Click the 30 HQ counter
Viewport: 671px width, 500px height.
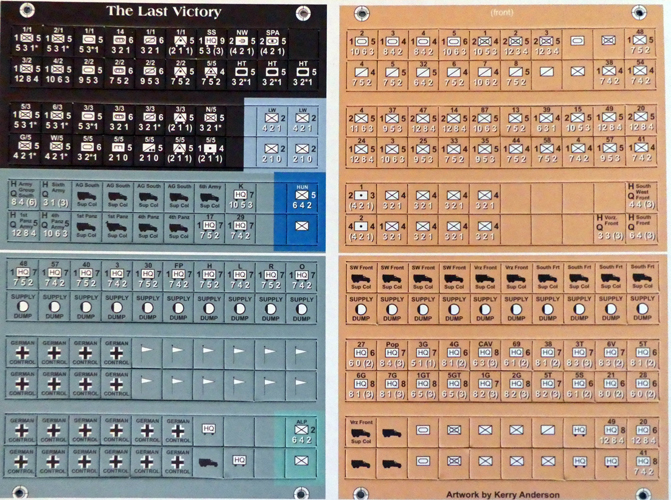(x=148, y=275)
